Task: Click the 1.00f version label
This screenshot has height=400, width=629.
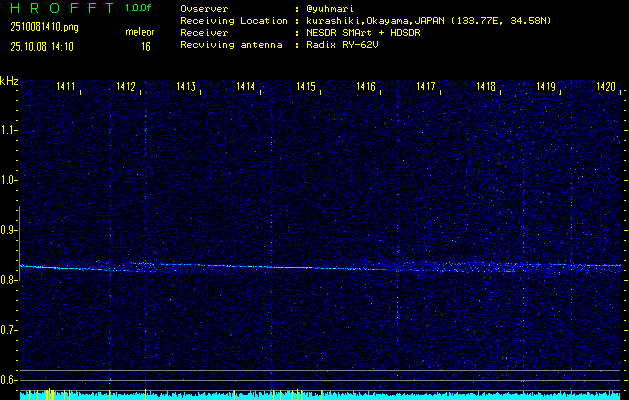Action: pyautogui.click(x=139, y=8)
